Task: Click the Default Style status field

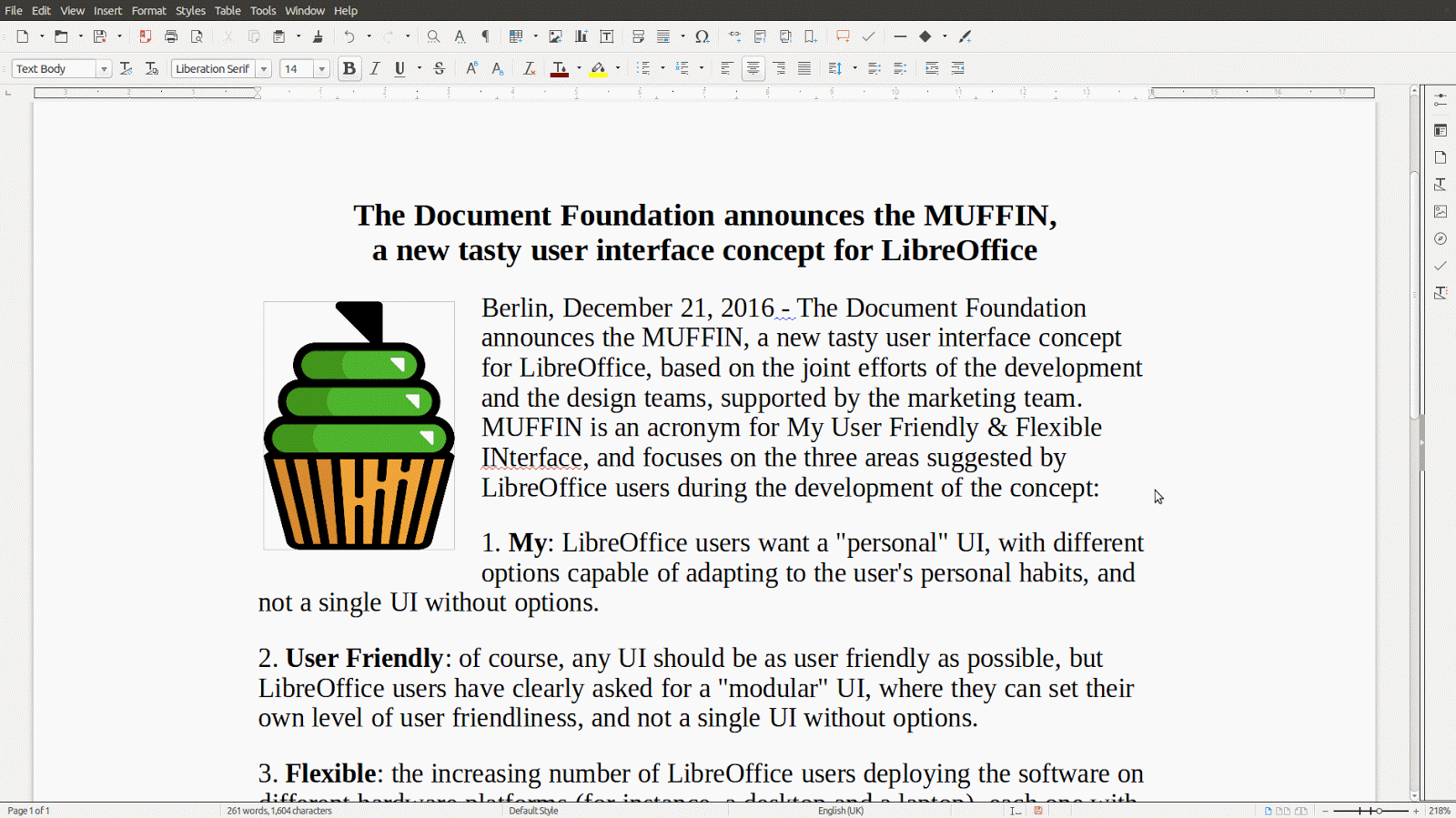Action: tap(533, 811)
